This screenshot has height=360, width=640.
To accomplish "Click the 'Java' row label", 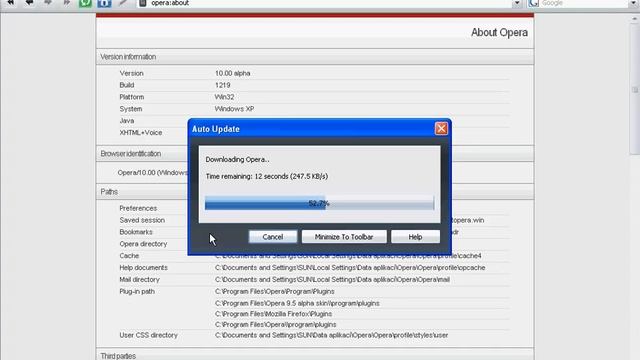I will tap(127, 121).
